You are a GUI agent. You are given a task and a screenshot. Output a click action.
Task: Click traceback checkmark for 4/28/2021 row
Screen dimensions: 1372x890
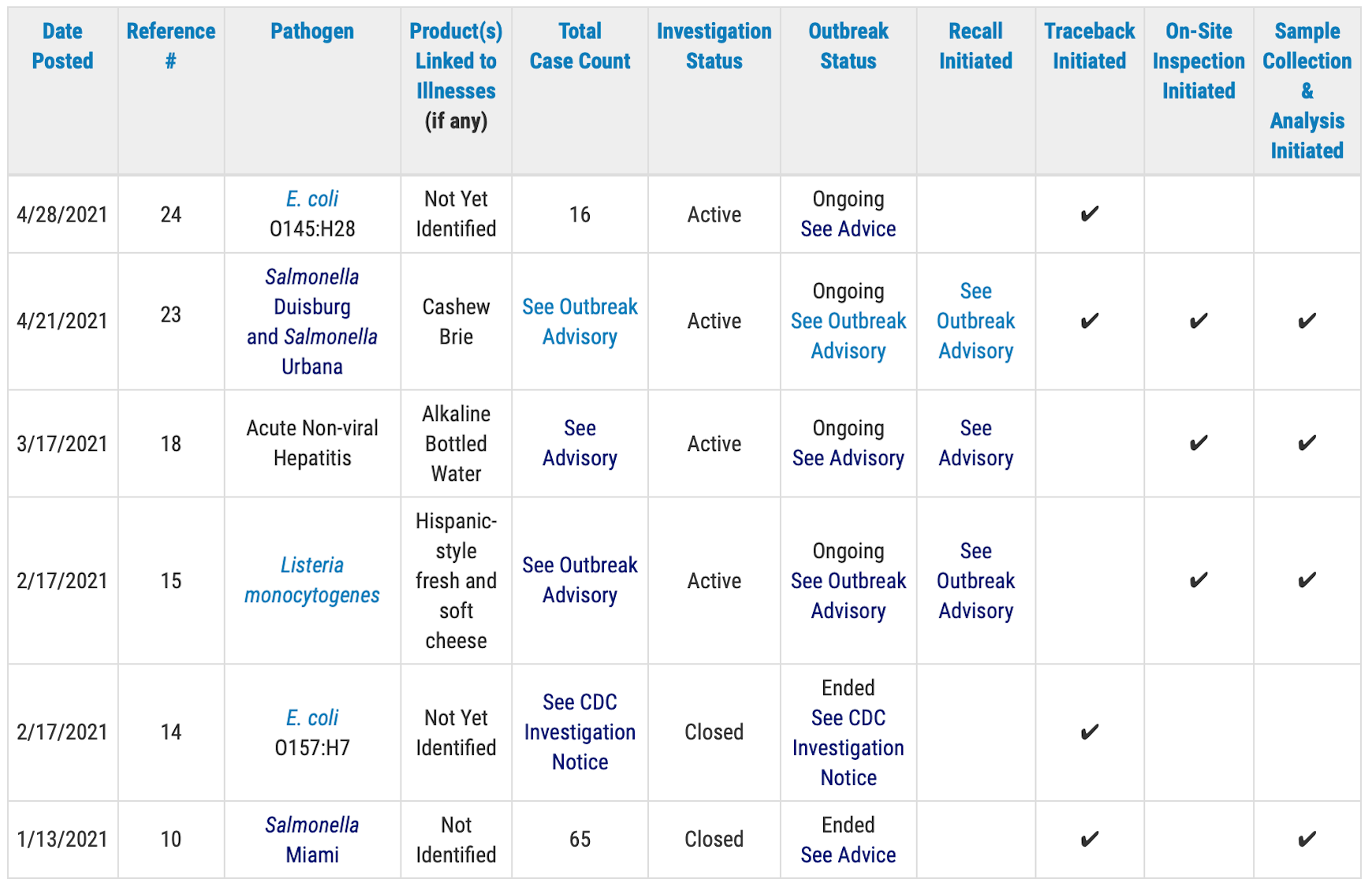(x=1089, y=214)
